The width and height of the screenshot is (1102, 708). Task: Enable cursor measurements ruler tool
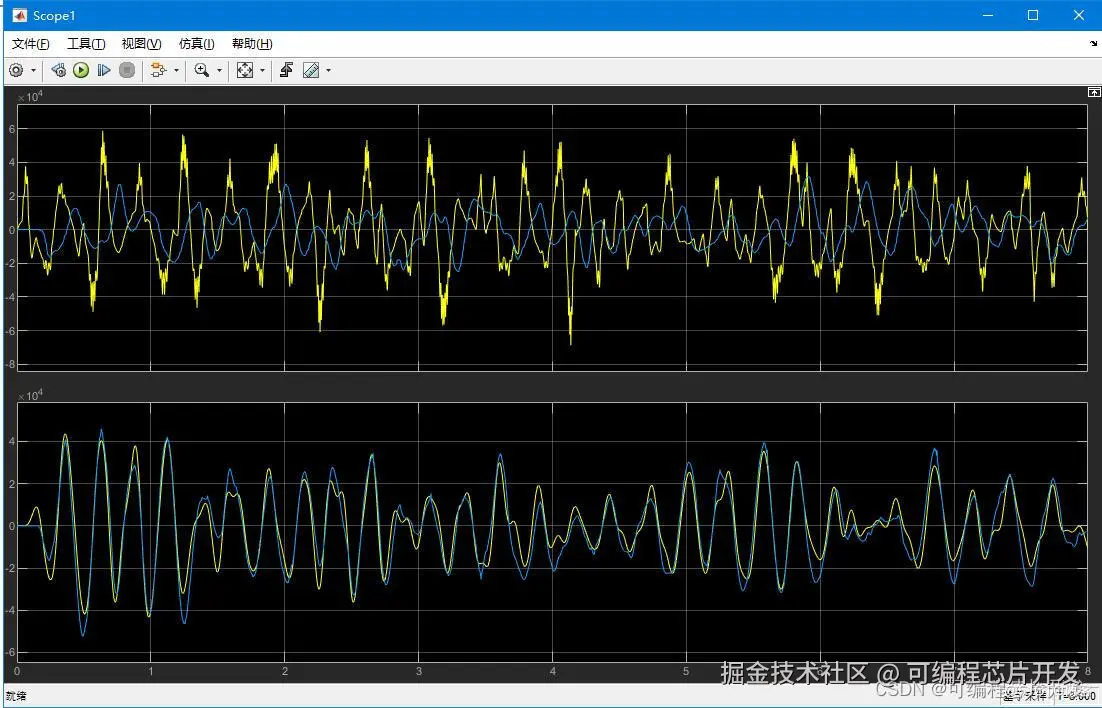click(x=311, y=70)
